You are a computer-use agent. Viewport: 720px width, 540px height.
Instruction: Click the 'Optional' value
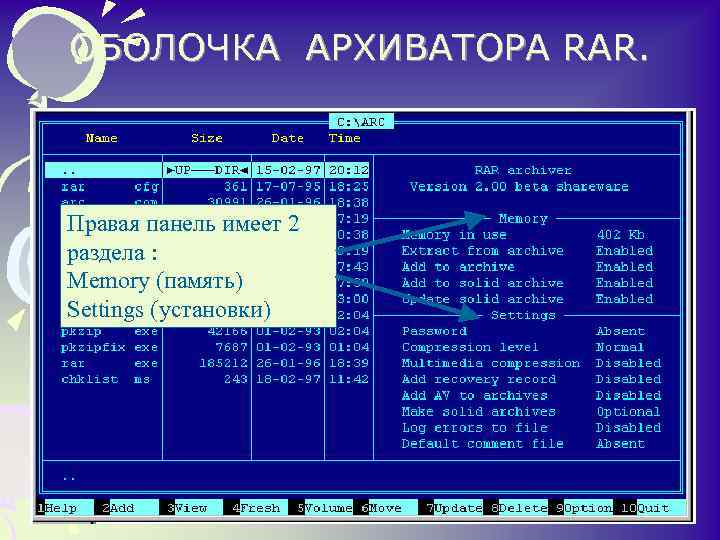(x=629, y=411)
